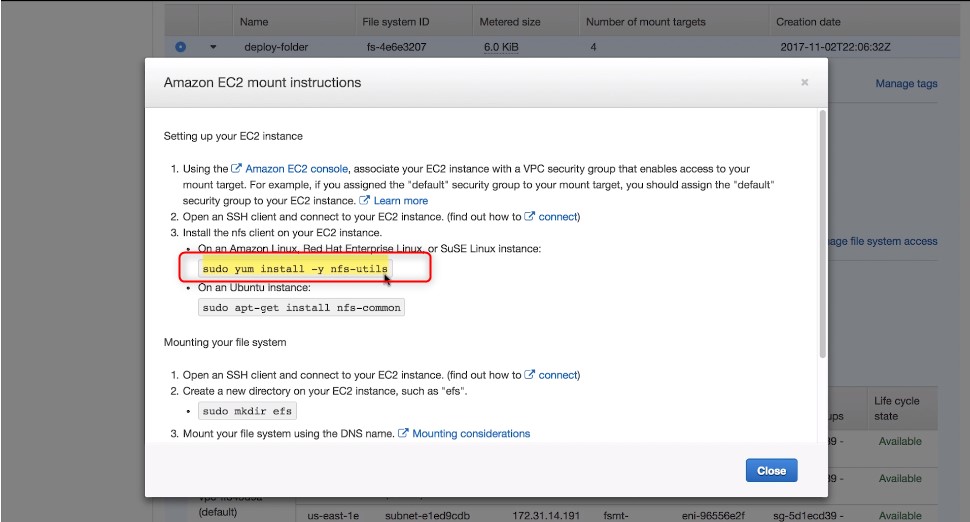The image size is (970, 522).
Task: Click the external-link icon before Amazon EC2 console
Action: pyautogui.click(x=236, y=168)
